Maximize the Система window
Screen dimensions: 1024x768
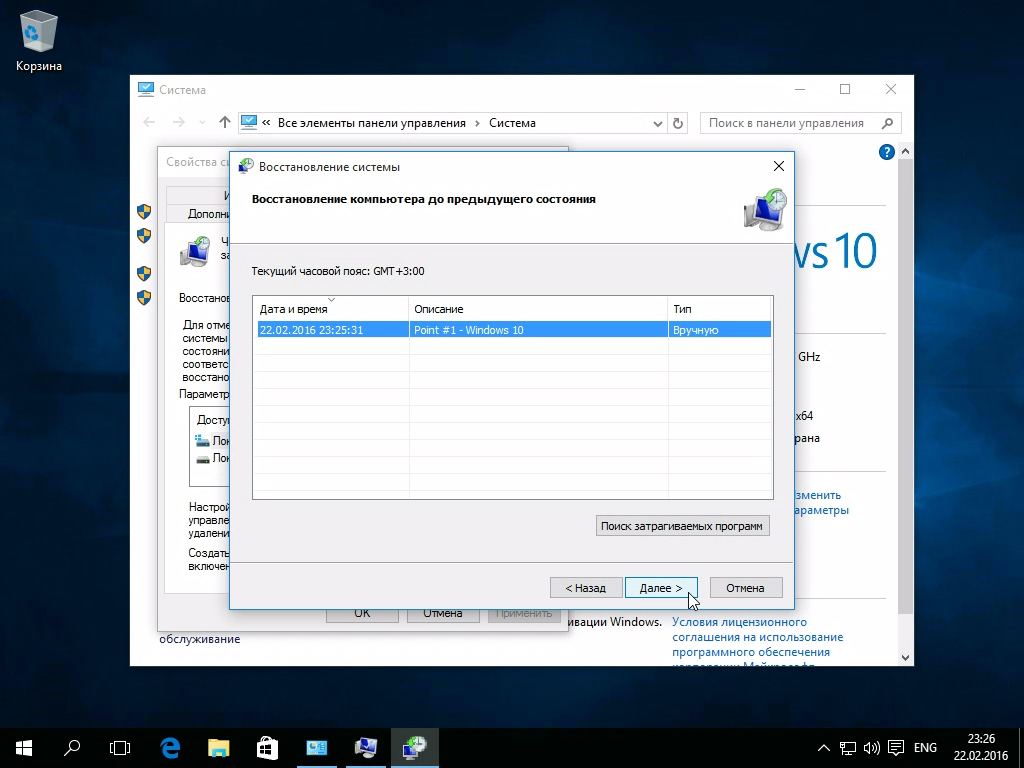(x=845, y=89)
